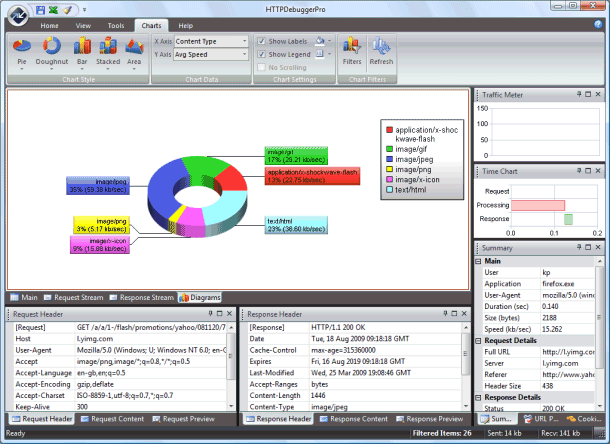Open the Help ribbon tab

(186, 26)
